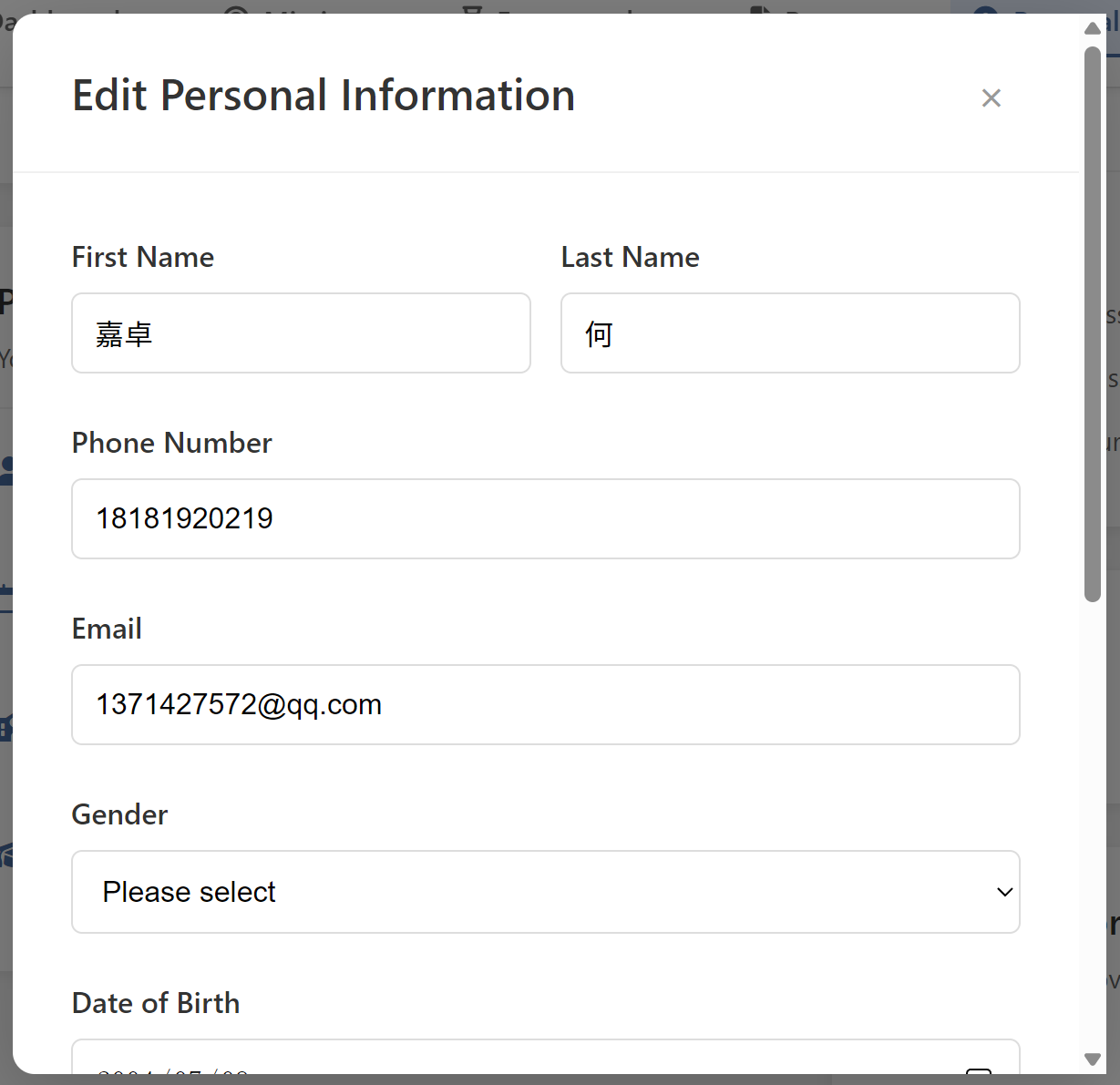Click the 'Phone Number' label
1120x1085 pixels.
pos(172,443)
